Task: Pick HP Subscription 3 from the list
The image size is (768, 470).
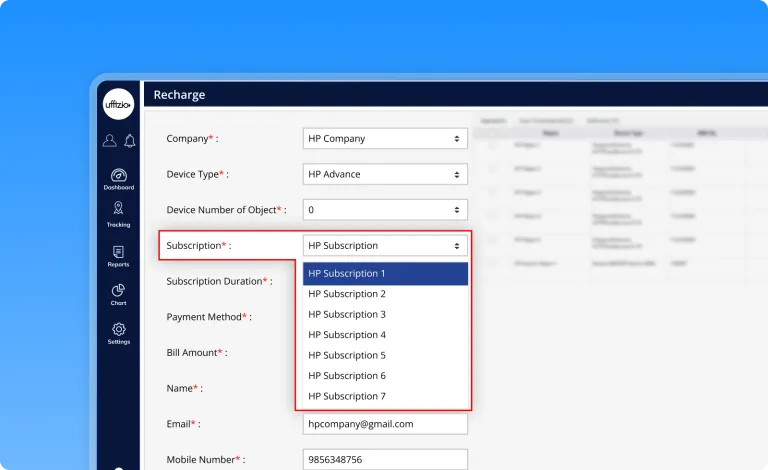Action: (x=385, y=315)
